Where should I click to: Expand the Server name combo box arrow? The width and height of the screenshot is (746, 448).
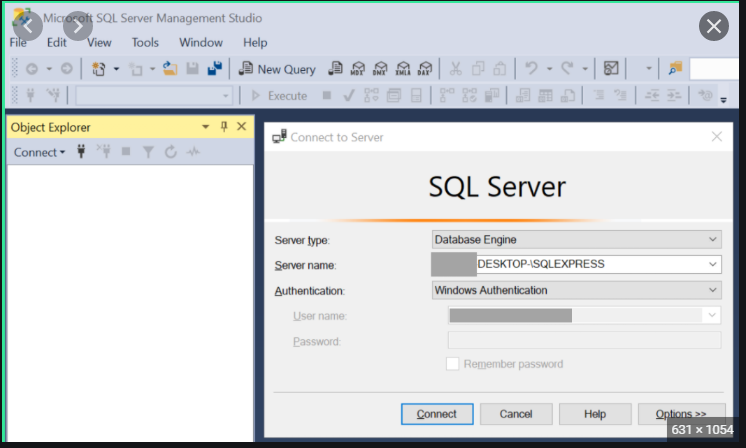713,264
